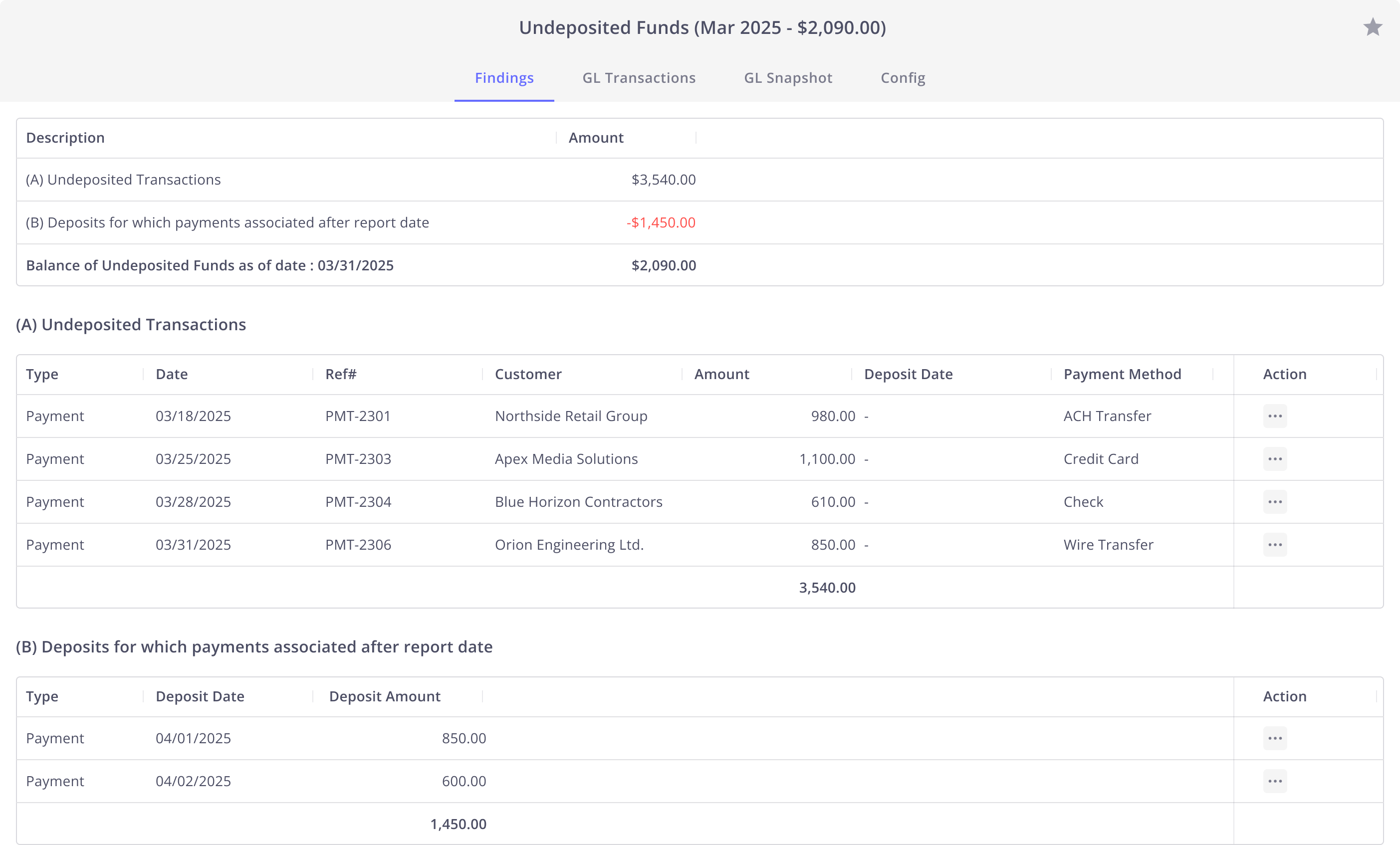This screenshot has height=845, width=1400.
Task: Click the 03/18/2025 date cell
Action: (x=193, y=416)
